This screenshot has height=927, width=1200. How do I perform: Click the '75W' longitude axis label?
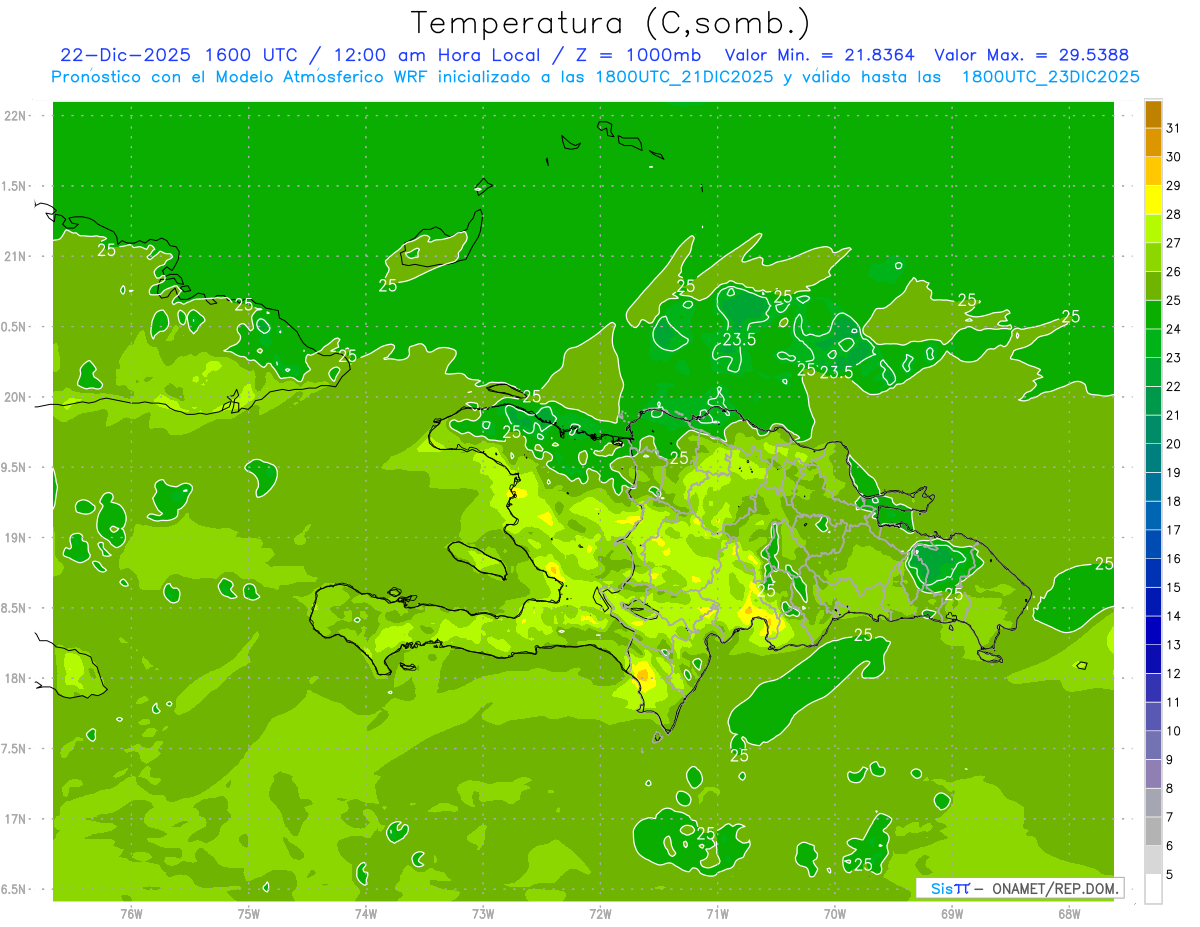(x=249, y=913)
